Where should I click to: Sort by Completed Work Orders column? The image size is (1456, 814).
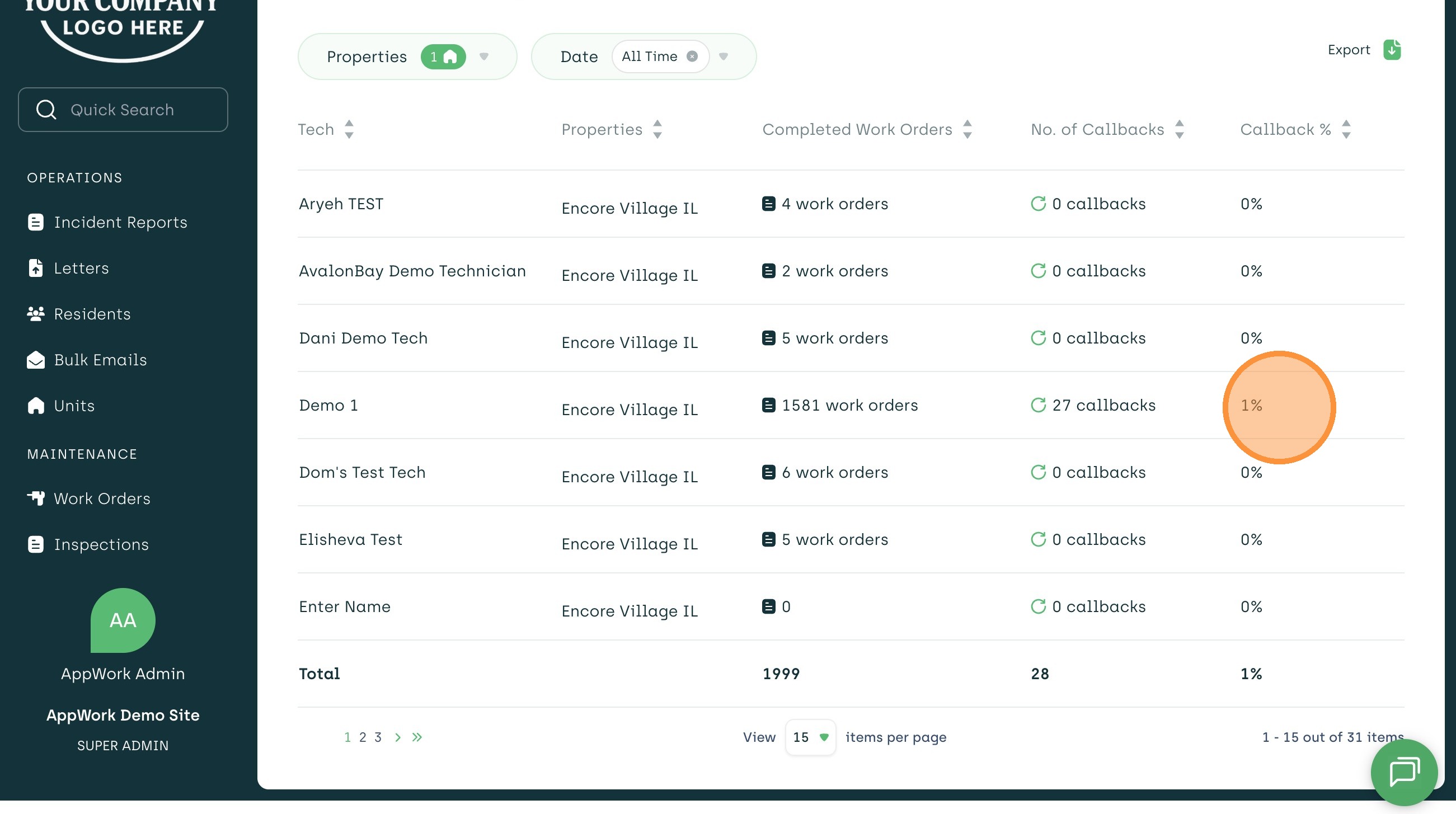pyautogui.click(x=967, y=129)
